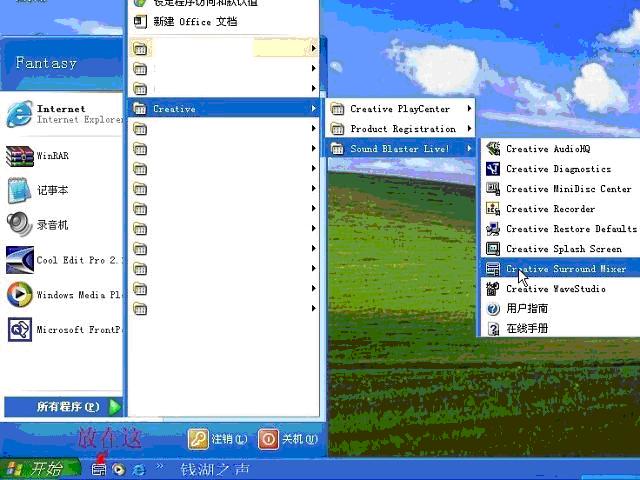Select Creative Splash Screen entry
Image resolution: width=640 pixels, height=480 pixels.
click(563, 249)
